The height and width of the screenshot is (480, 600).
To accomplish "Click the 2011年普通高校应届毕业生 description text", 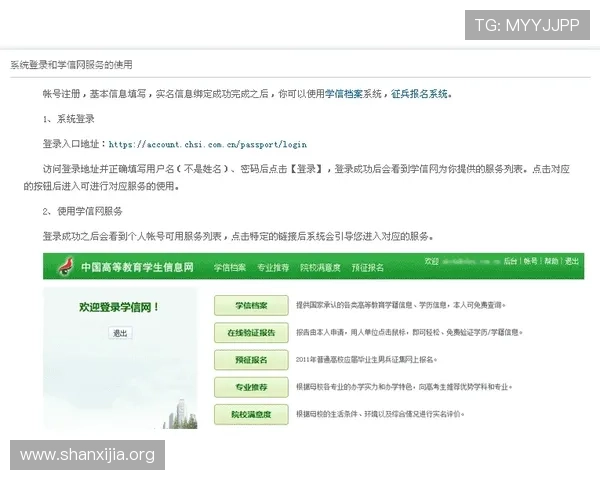I will coord(366,359).
